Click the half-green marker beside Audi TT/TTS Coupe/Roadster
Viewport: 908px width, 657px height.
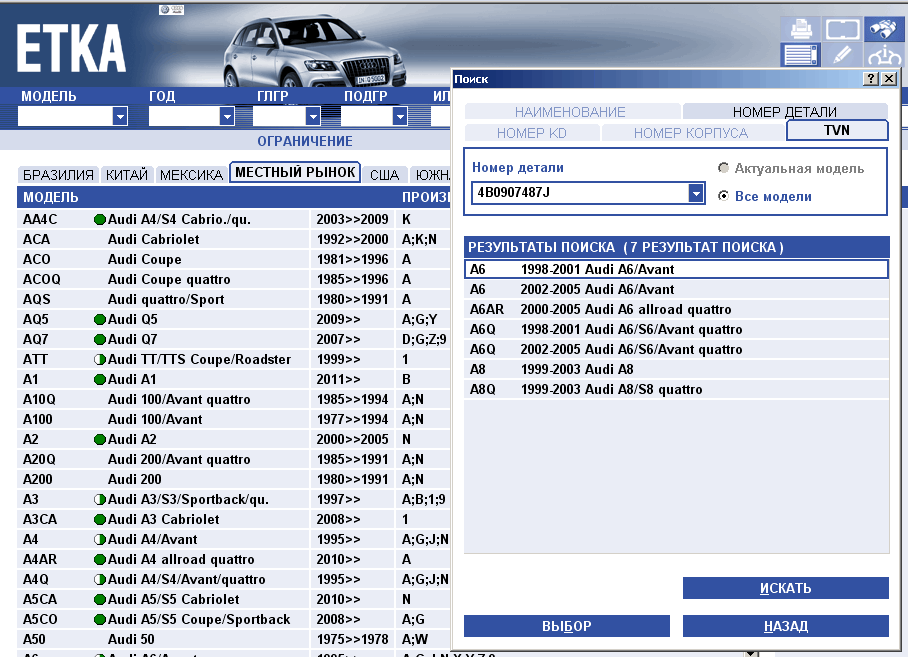(100, 359)
